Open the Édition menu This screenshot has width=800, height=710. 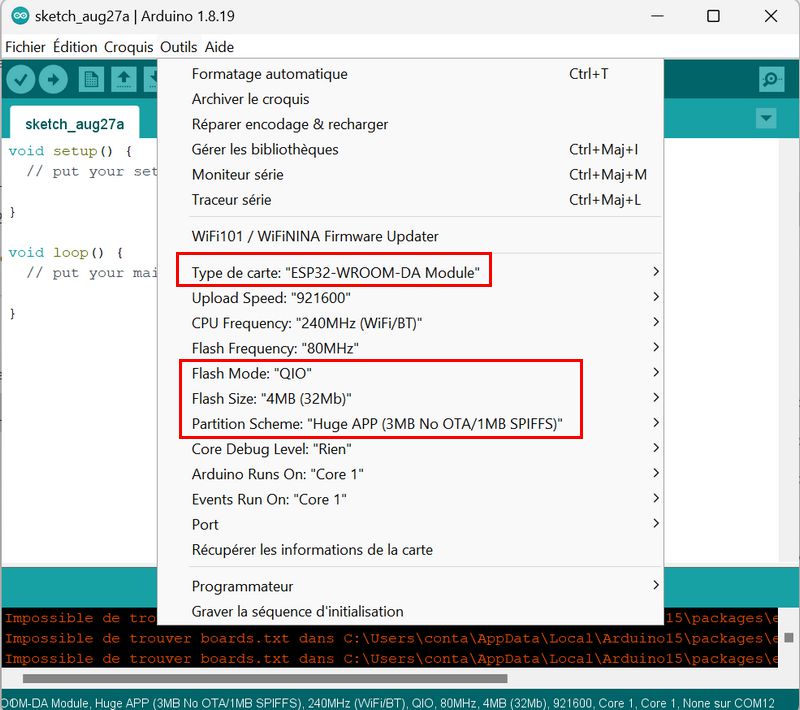coord(75,47)
